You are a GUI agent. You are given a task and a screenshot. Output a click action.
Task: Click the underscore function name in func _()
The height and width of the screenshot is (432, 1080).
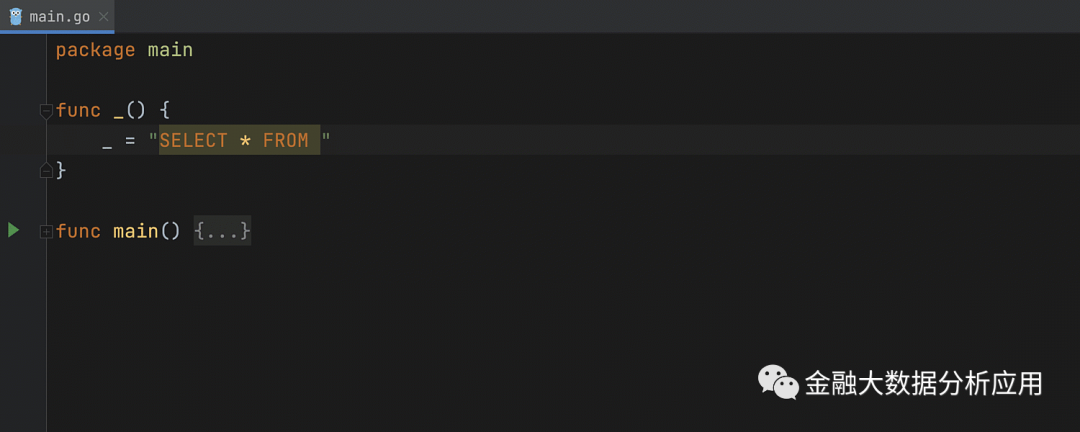point(119,112)
